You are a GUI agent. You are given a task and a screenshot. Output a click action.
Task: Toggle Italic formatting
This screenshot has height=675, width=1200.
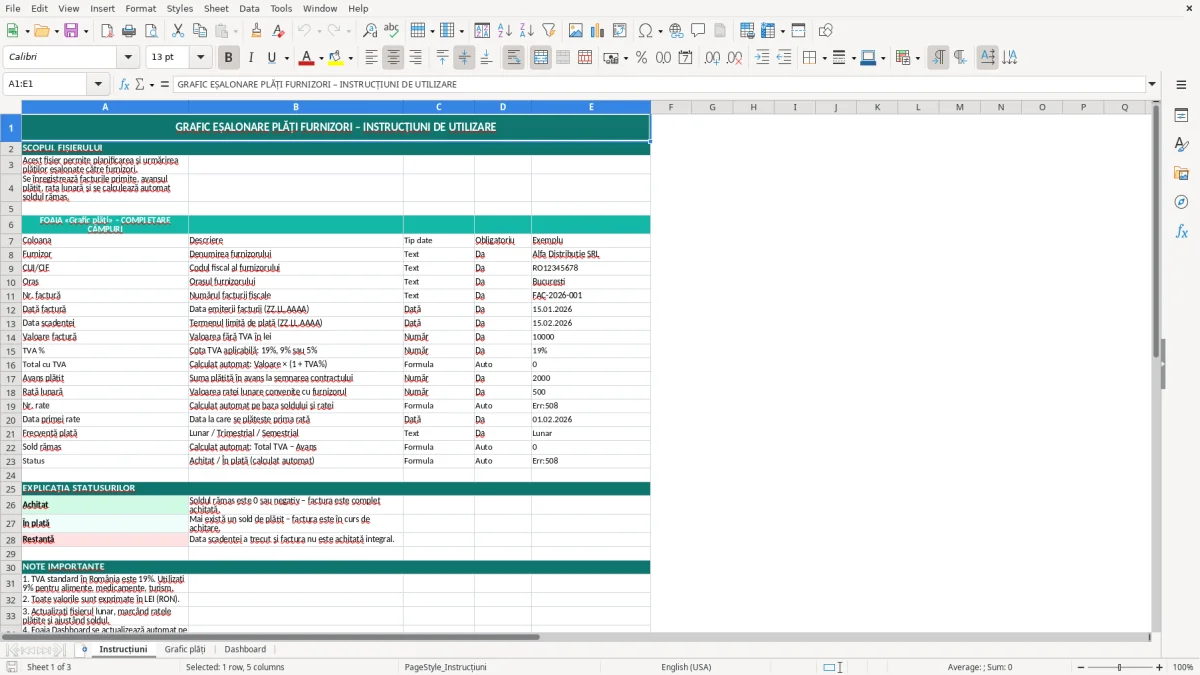[251, 58]
